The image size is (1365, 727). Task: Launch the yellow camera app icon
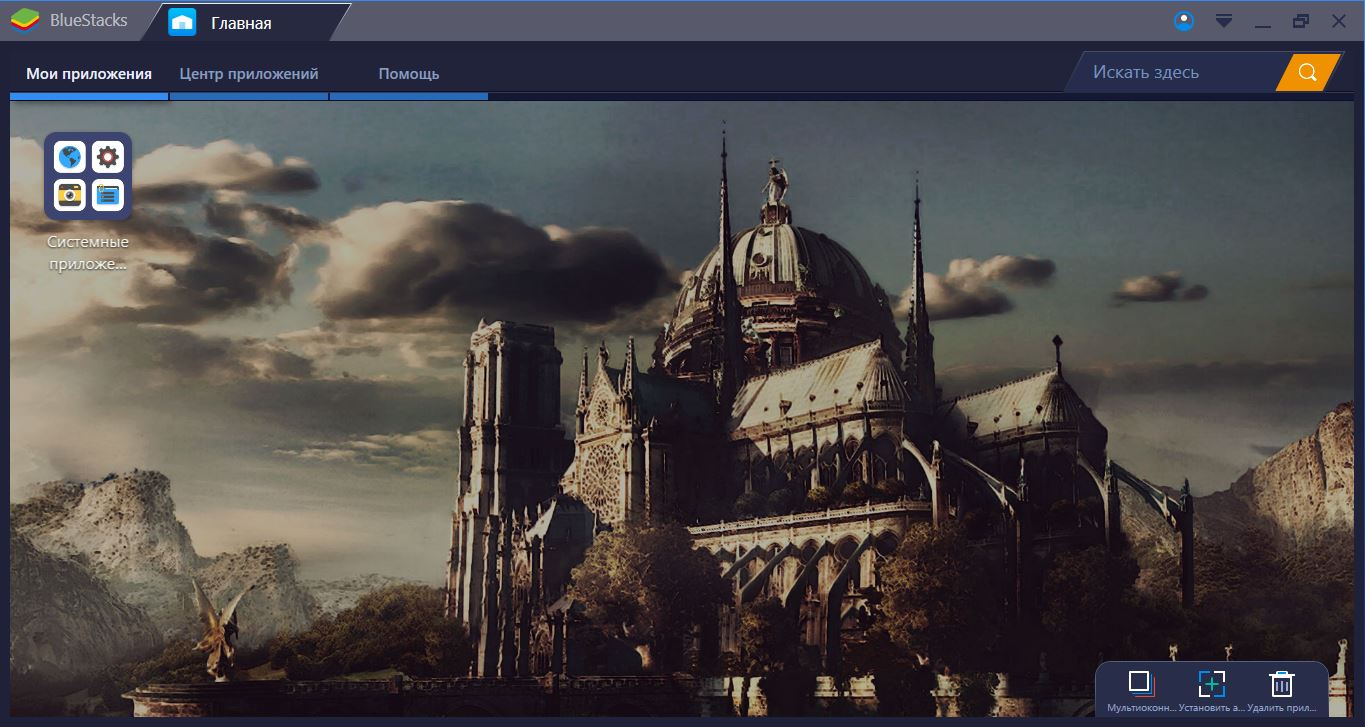coord(70,194)
